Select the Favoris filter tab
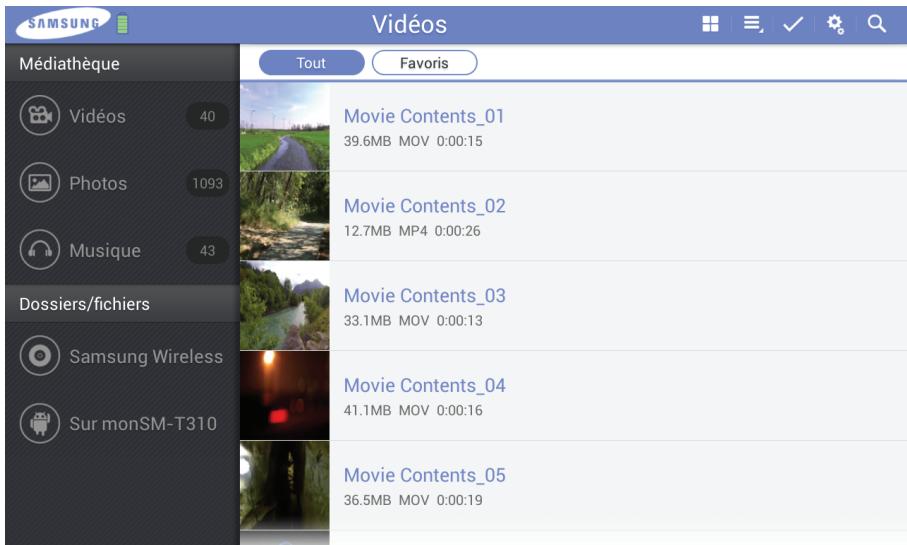The height and width of the screenshot is (545, 907). pyautogui.click(x=425, y=62)
